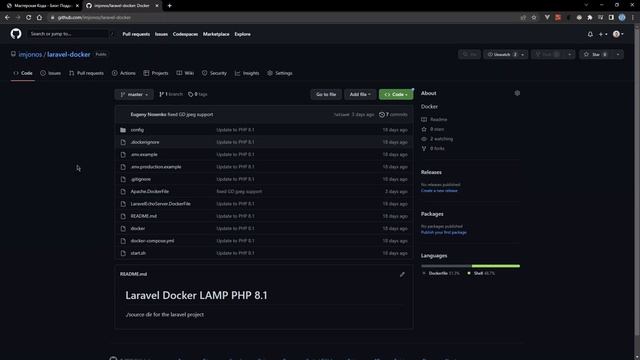The image size is (640, 360).
Task: Open the GitHub Octocat logo home
Action: [16, 34]
